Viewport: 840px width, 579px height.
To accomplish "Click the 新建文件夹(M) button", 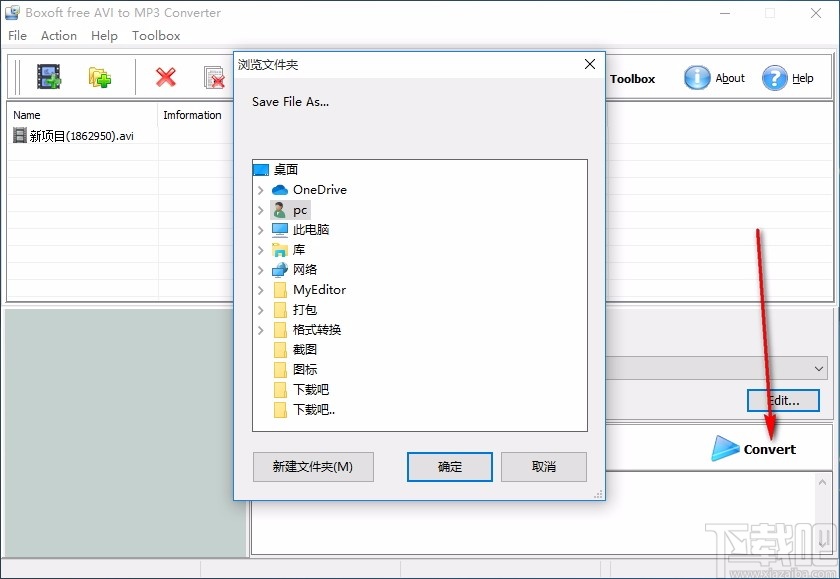I will point(313,466).
